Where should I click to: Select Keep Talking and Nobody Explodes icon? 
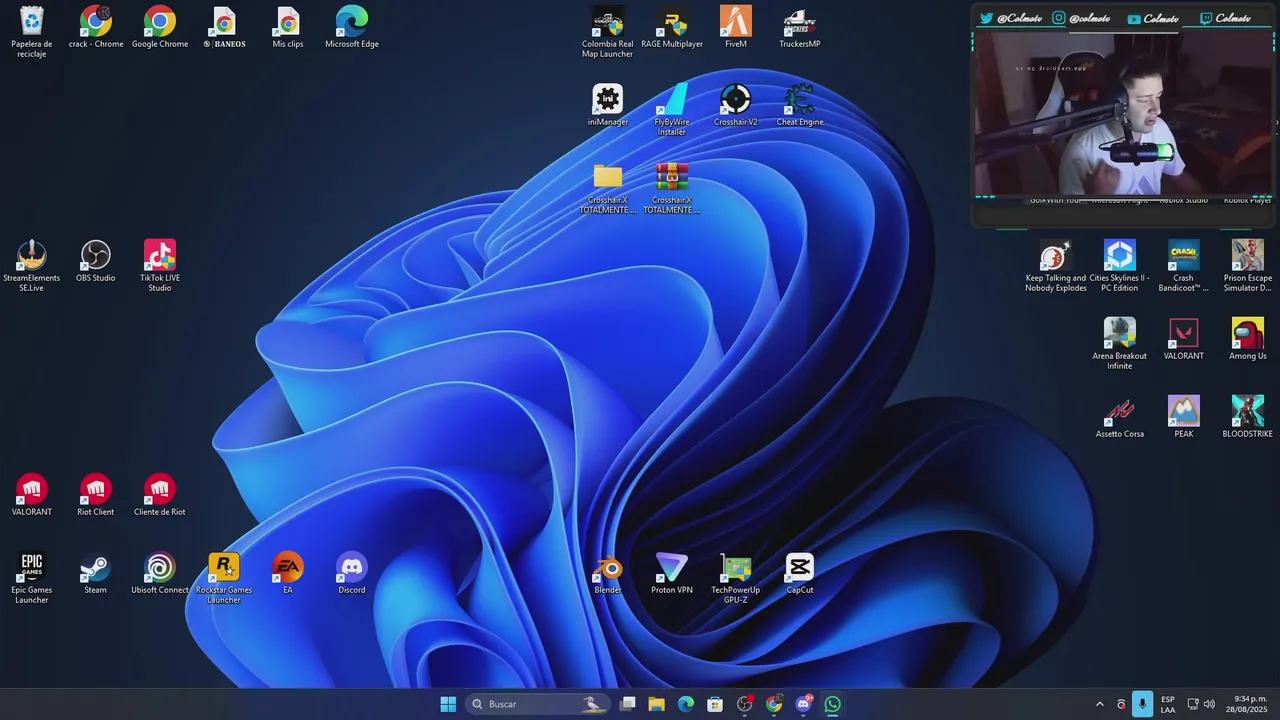pyautogui.click(x=1056, y=265)
